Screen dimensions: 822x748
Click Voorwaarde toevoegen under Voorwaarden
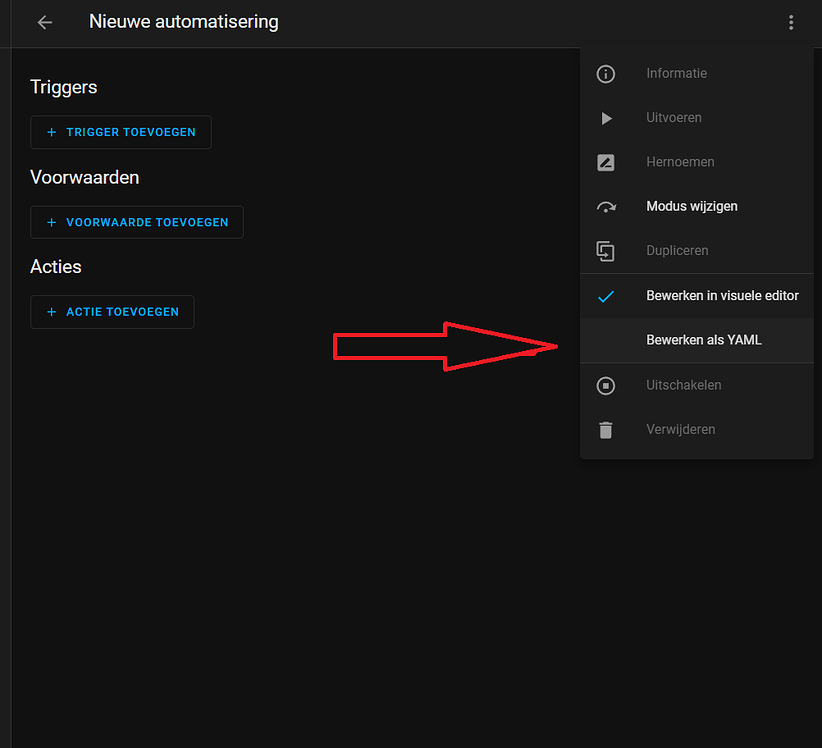[x=137, y=222]
